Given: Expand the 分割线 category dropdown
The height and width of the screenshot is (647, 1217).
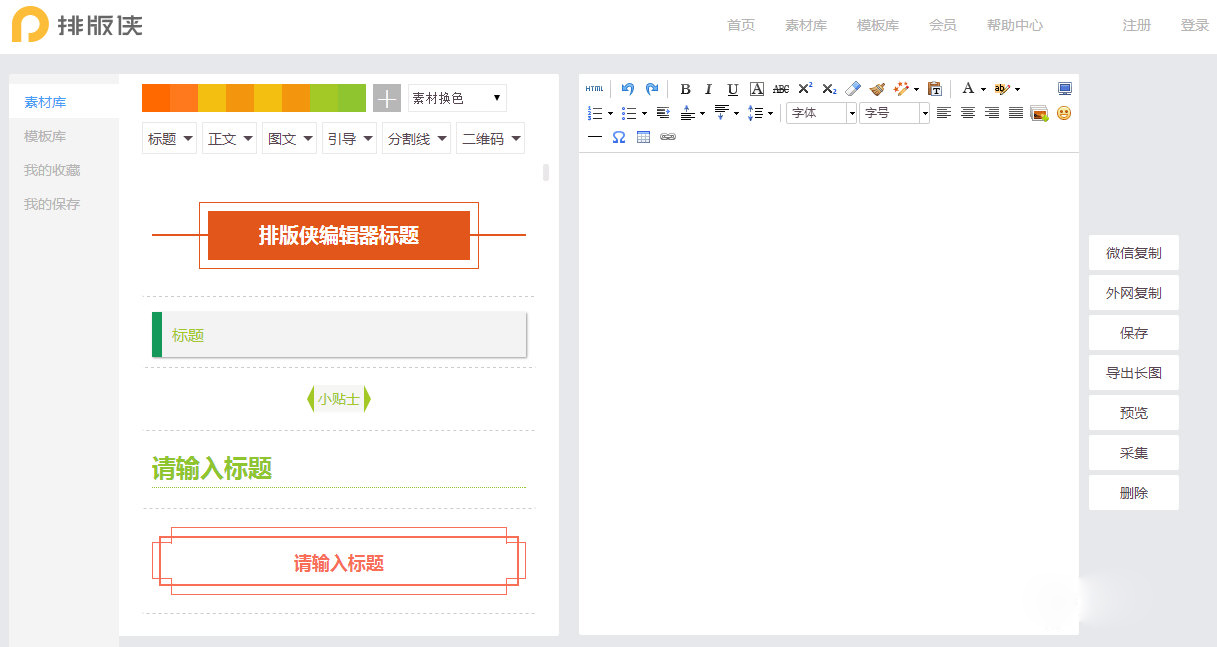Looking at the screenshot, I should 416,138.
